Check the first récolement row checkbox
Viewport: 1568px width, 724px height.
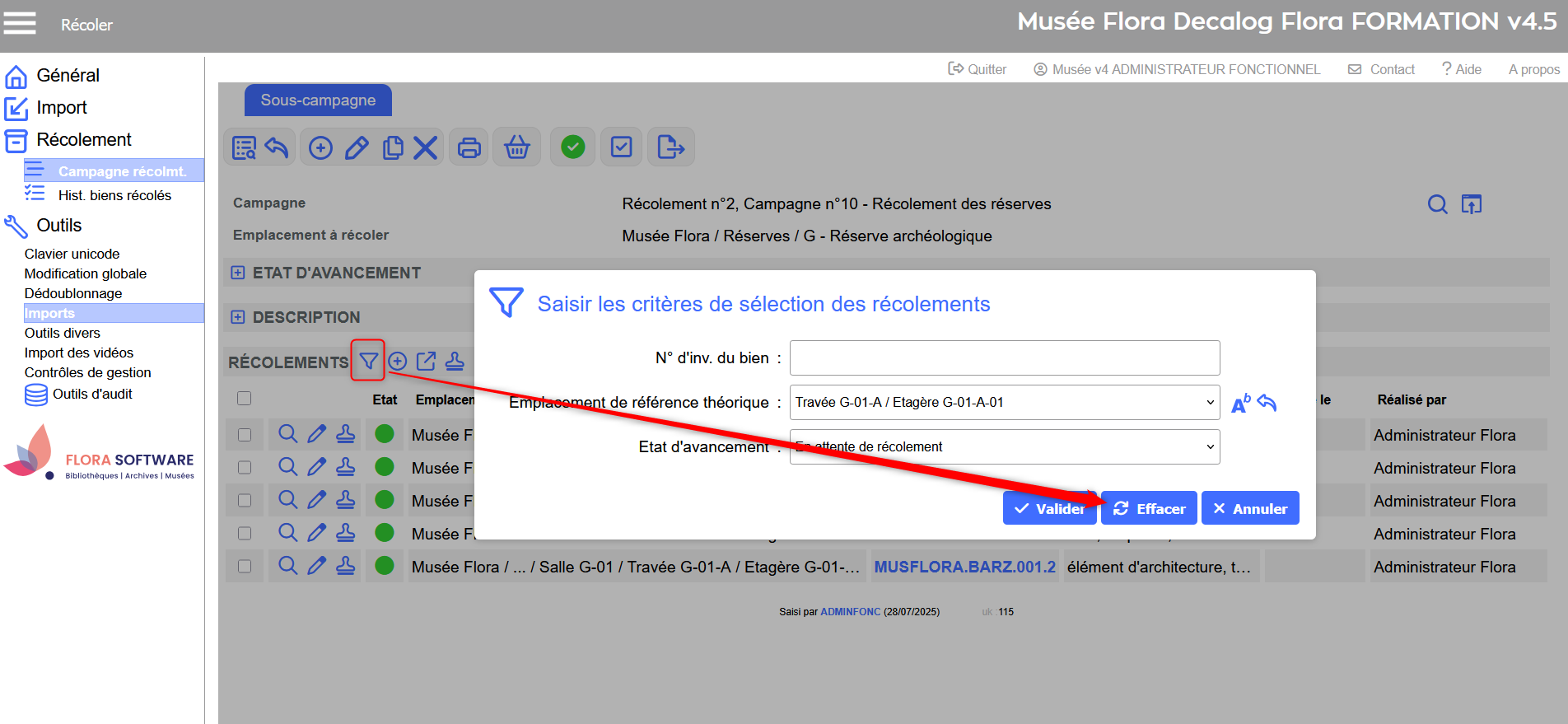pos(245,435)
